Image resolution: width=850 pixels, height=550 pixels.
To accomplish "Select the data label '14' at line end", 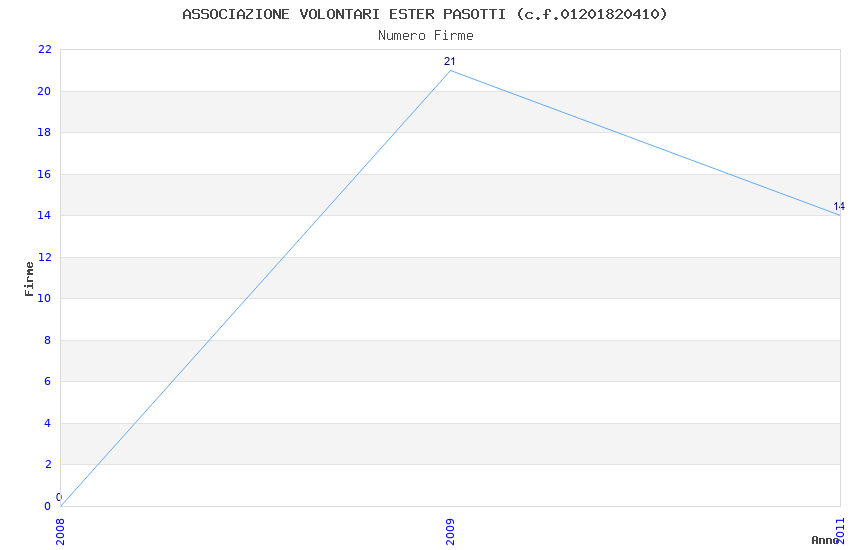I will (x=839, y=206).
